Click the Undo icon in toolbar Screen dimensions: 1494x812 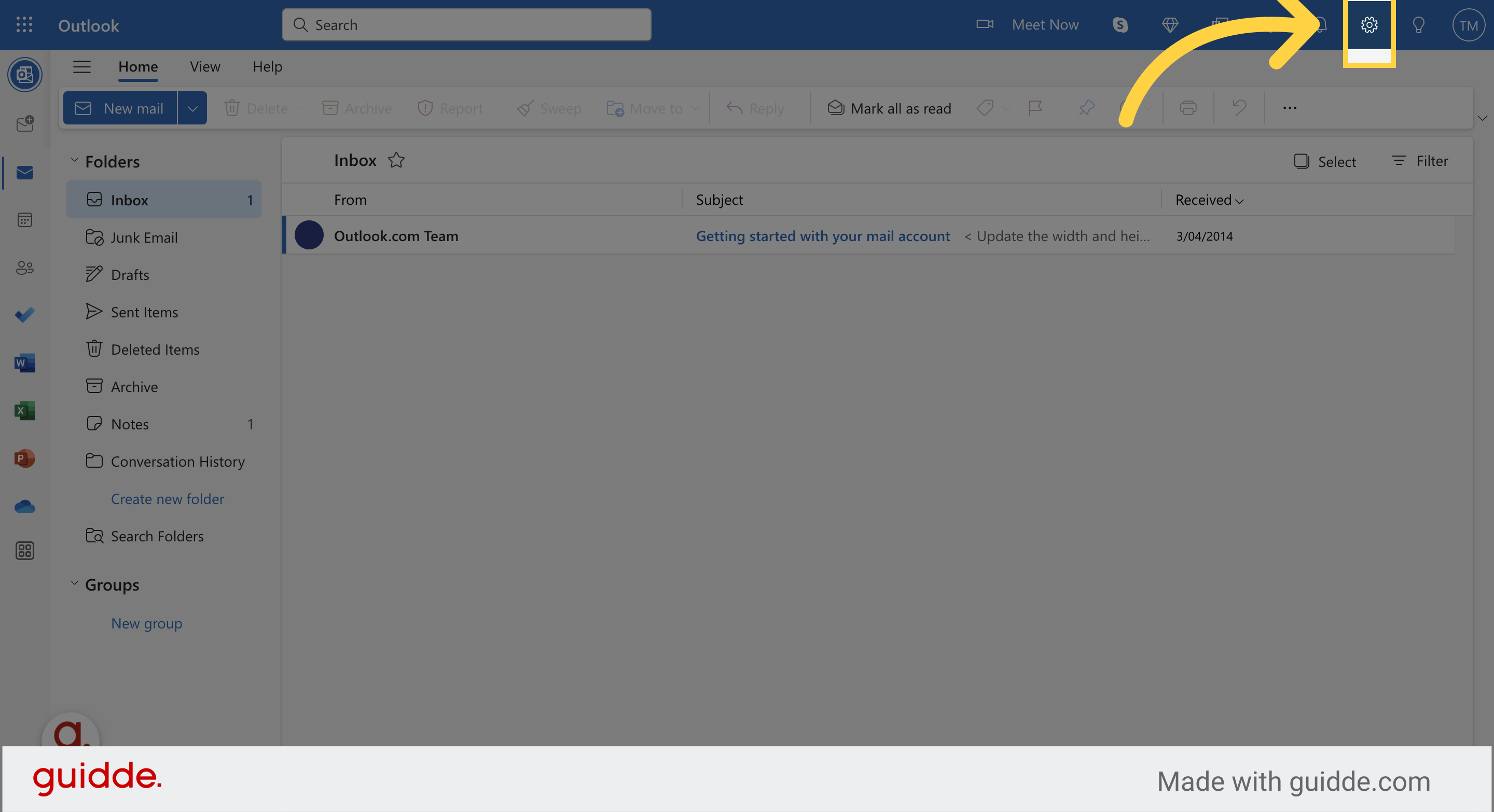(x=1239, y=108)
